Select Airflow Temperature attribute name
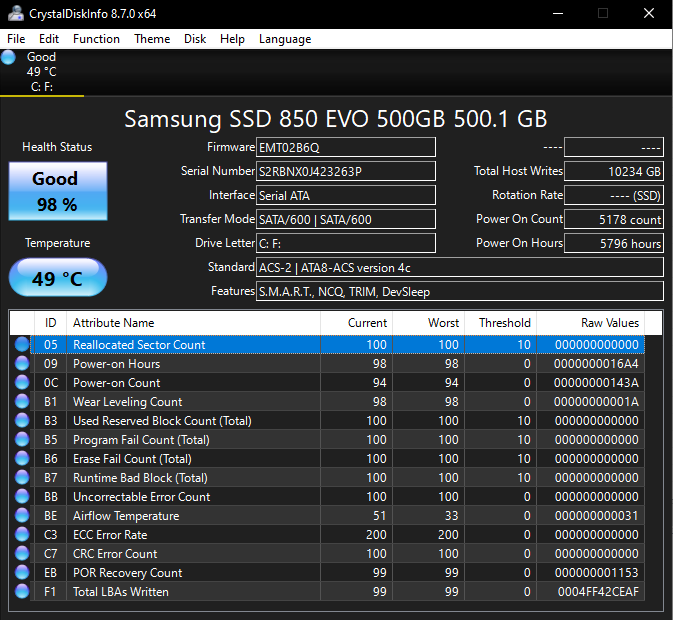The height and width of the screenshot is (620, 673). [x=126, y=516]
